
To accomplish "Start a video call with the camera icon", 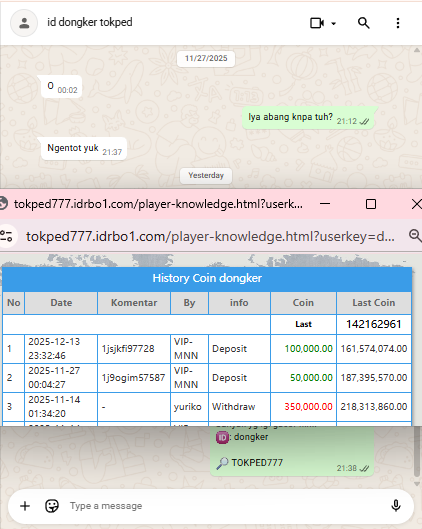I will tap(317, 23).
